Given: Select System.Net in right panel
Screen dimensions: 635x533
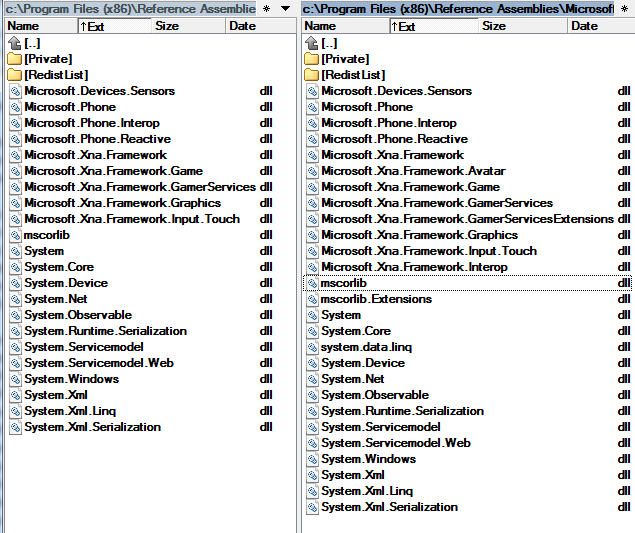Looking at the screenshot, I should pos(353,379).
